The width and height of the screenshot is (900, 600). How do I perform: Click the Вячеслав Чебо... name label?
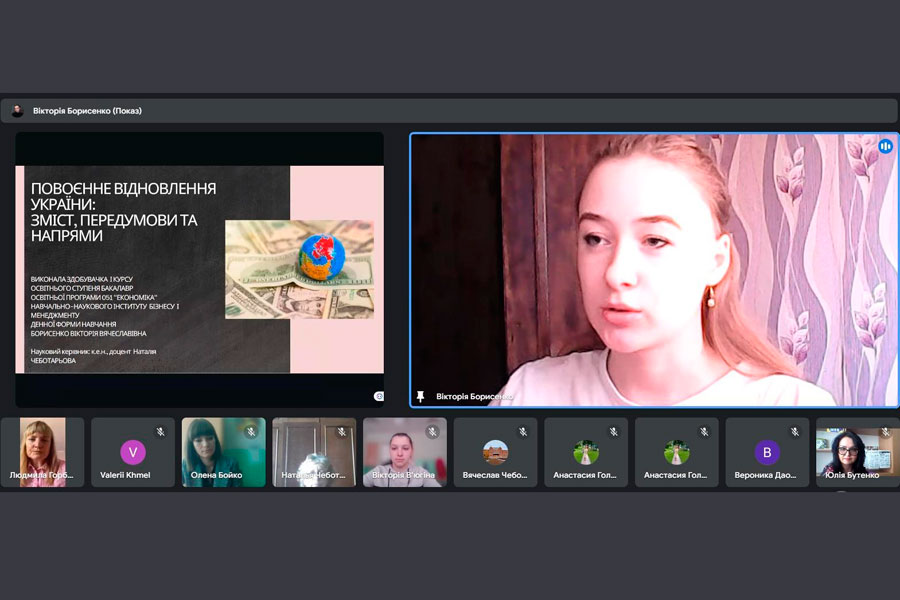(495, 475)
